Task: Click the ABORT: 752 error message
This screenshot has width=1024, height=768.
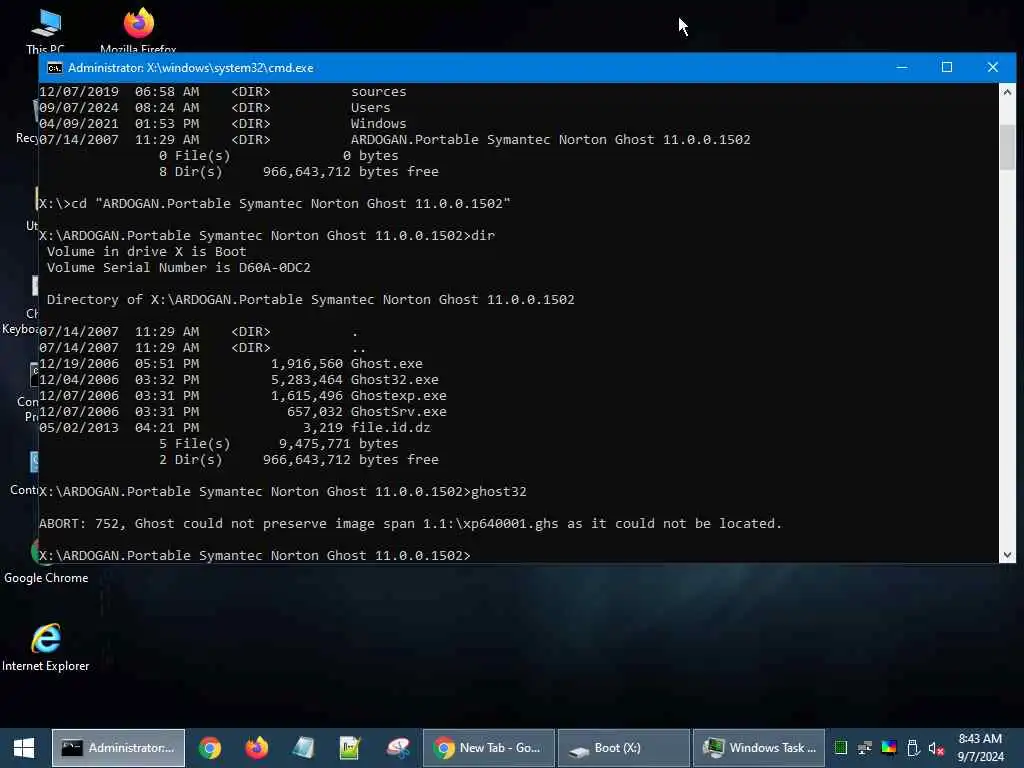Action: (x=410, y=523)
